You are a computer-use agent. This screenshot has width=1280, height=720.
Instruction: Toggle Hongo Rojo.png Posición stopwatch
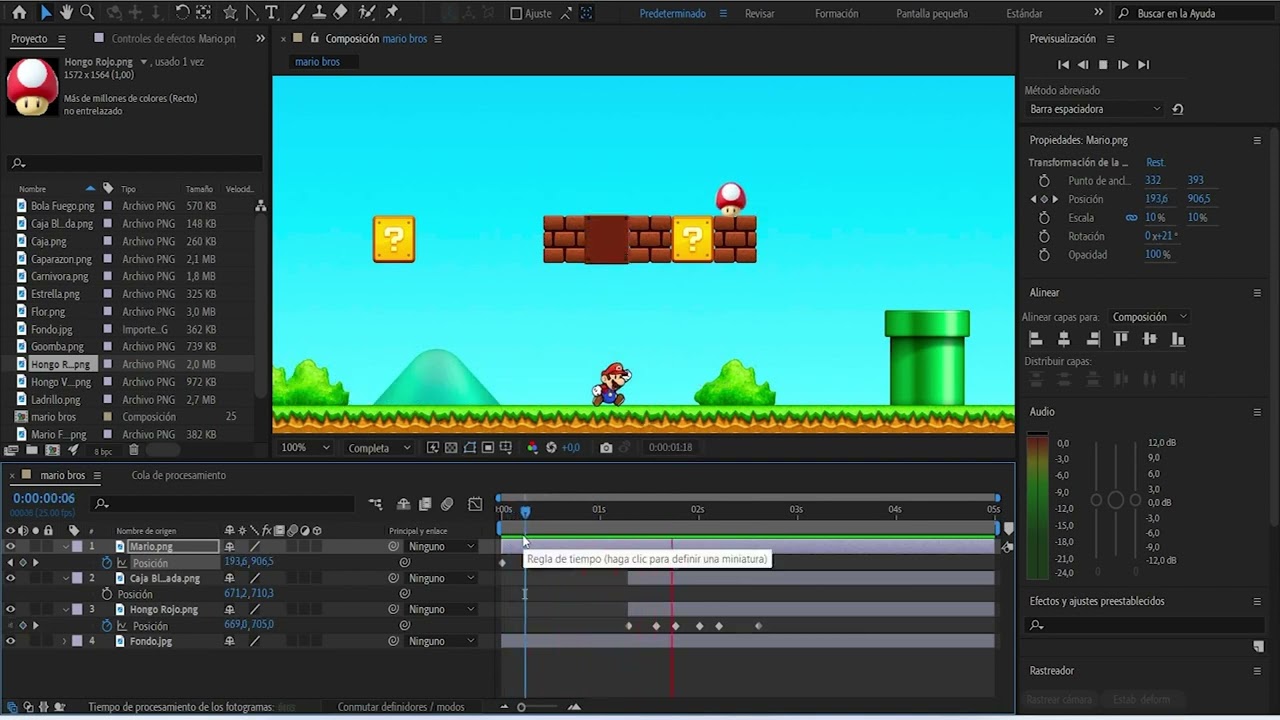[x=107, y=626]
